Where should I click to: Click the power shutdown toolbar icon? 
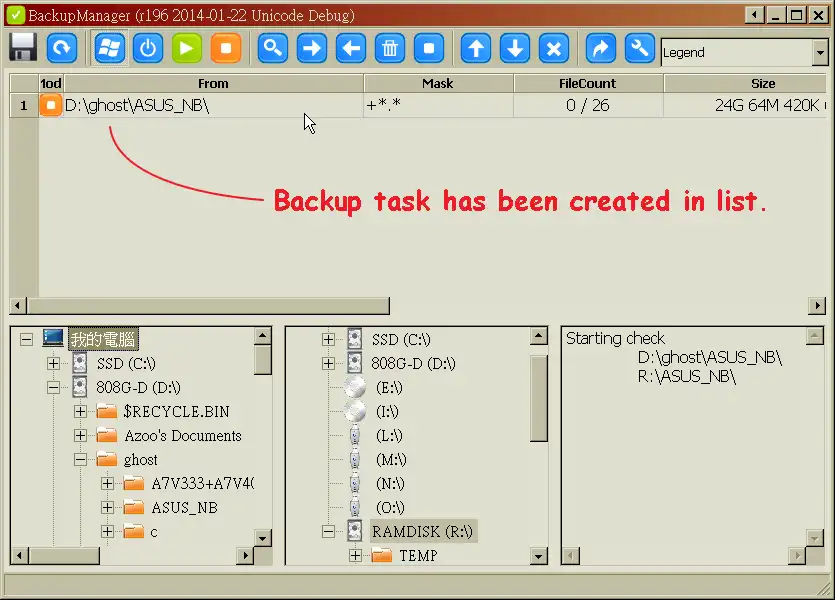pyautogui.click(x=148, y=48)
